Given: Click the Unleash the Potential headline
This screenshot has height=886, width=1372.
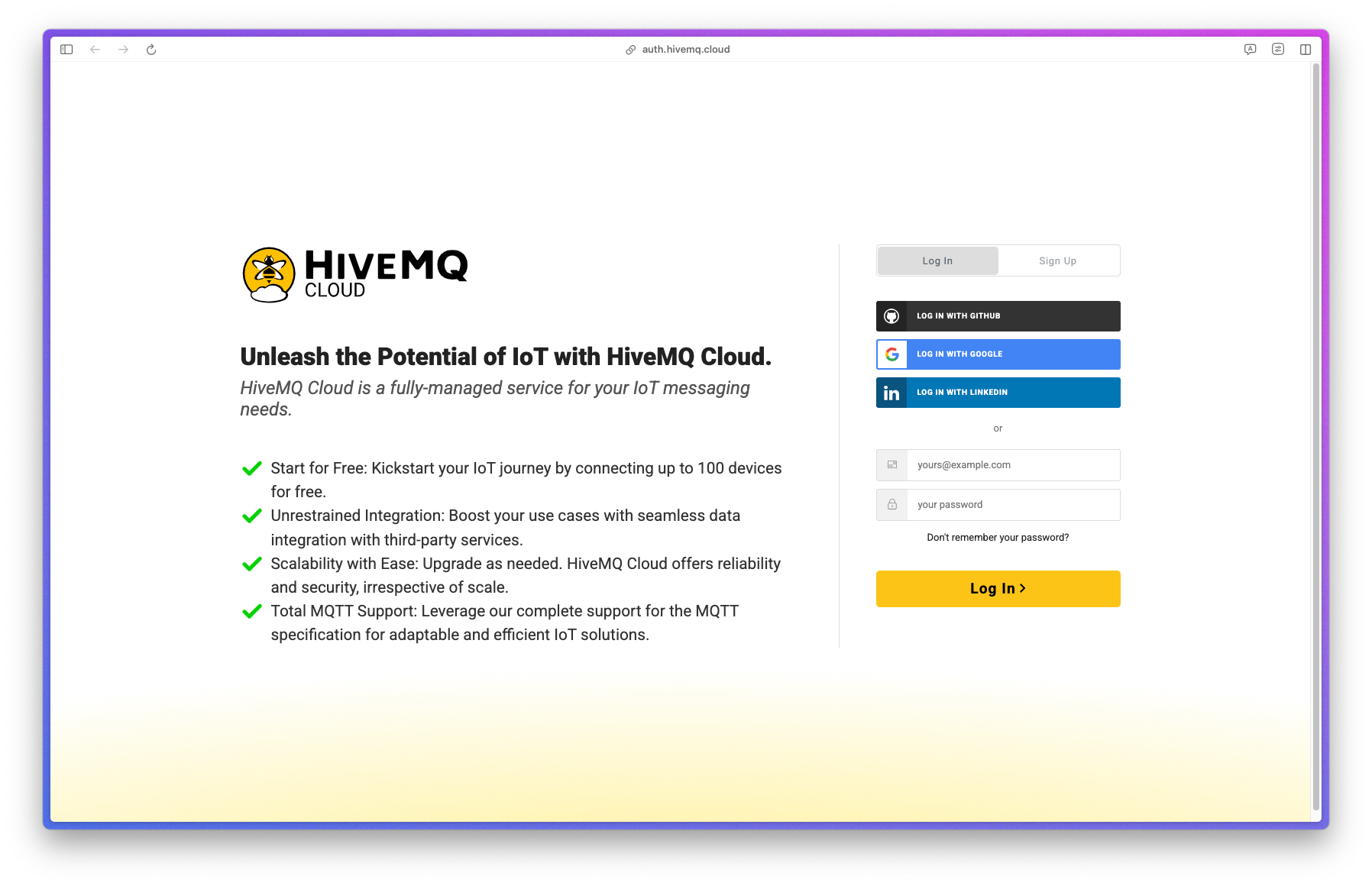Looking at the screenshot, I should pos(506,357).
